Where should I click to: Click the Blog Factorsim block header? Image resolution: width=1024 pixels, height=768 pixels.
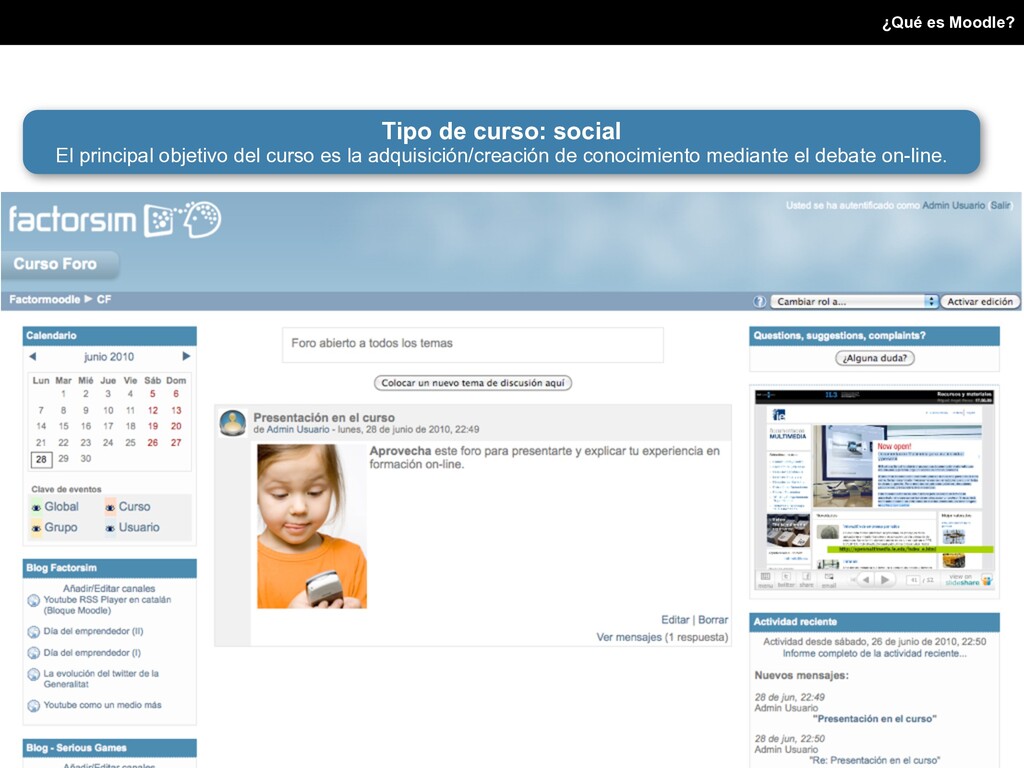[110, 568]
